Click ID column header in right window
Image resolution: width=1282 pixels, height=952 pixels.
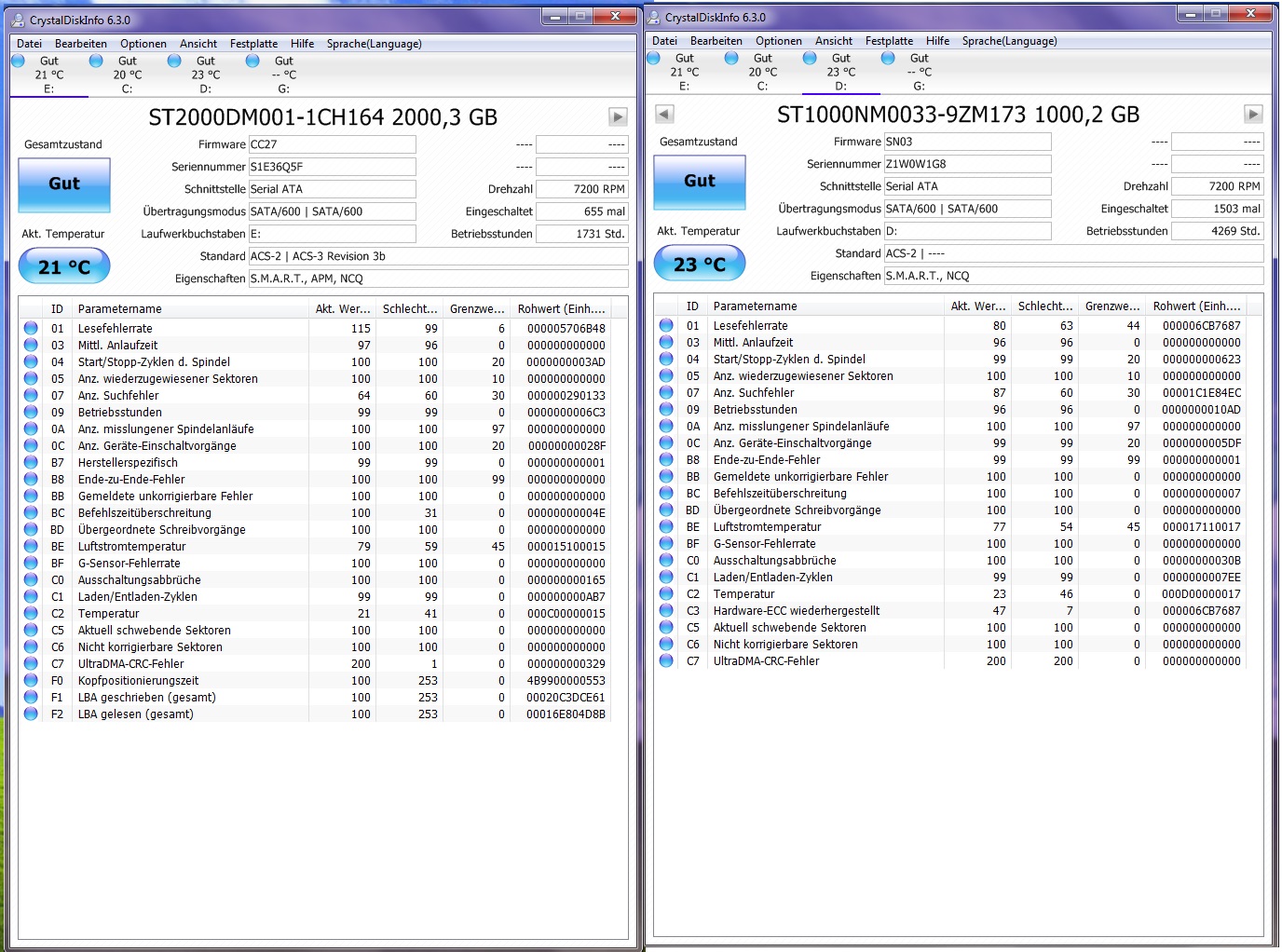pyautogui.click(x=691, y=306)
